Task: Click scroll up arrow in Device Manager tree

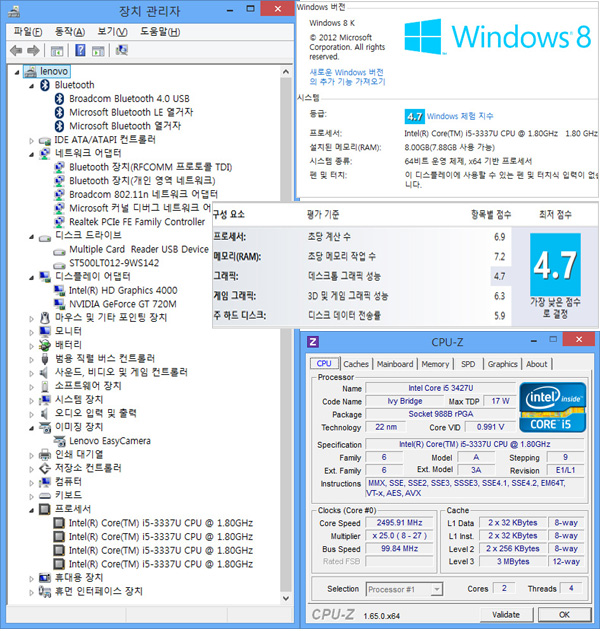Action: [x=286, y=72]
